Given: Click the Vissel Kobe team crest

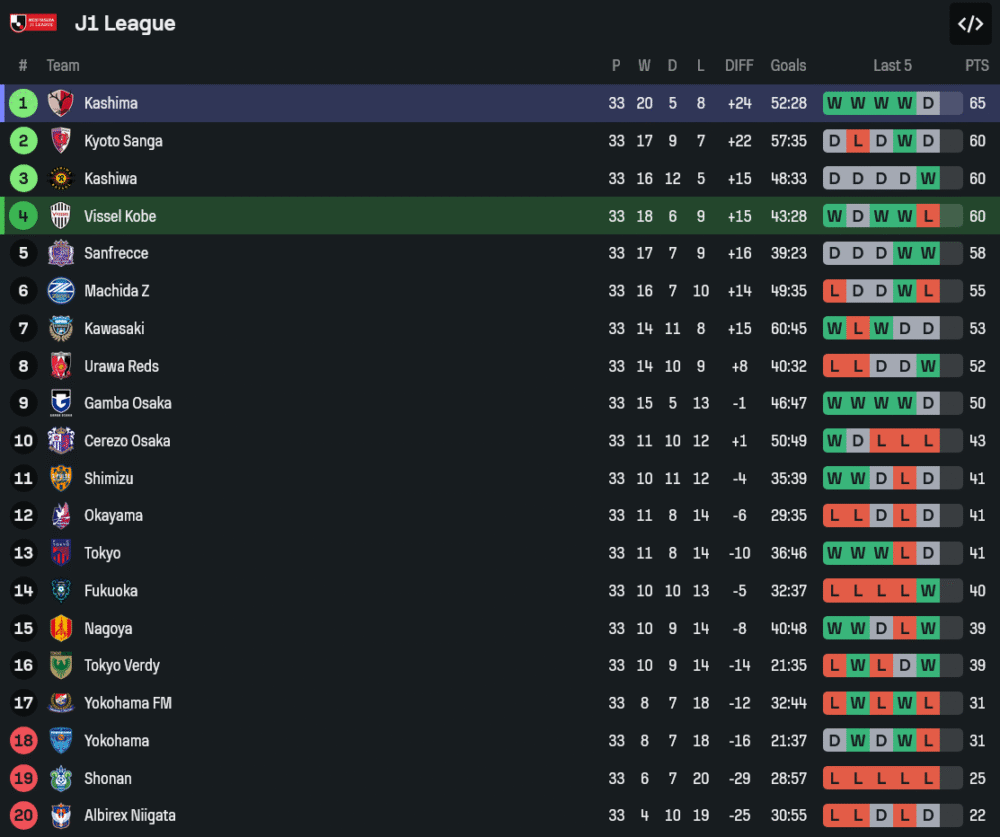Looking at the screenshot, I should [61, 216].
